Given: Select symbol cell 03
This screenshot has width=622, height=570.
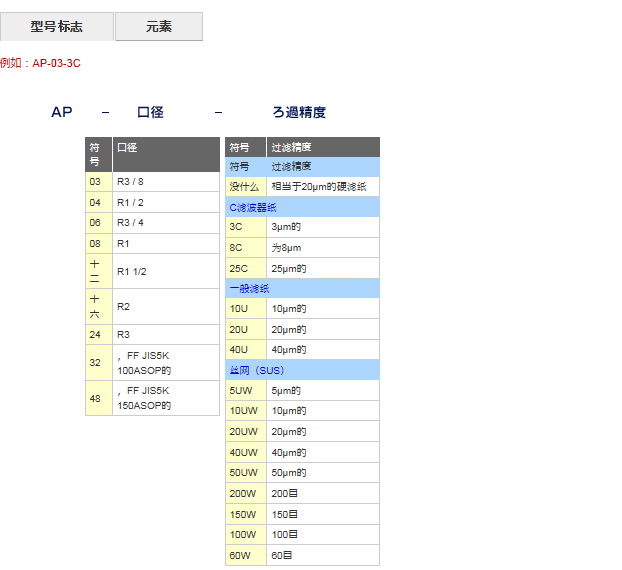Looking at the screenshot, I should (x=99, y=182).
